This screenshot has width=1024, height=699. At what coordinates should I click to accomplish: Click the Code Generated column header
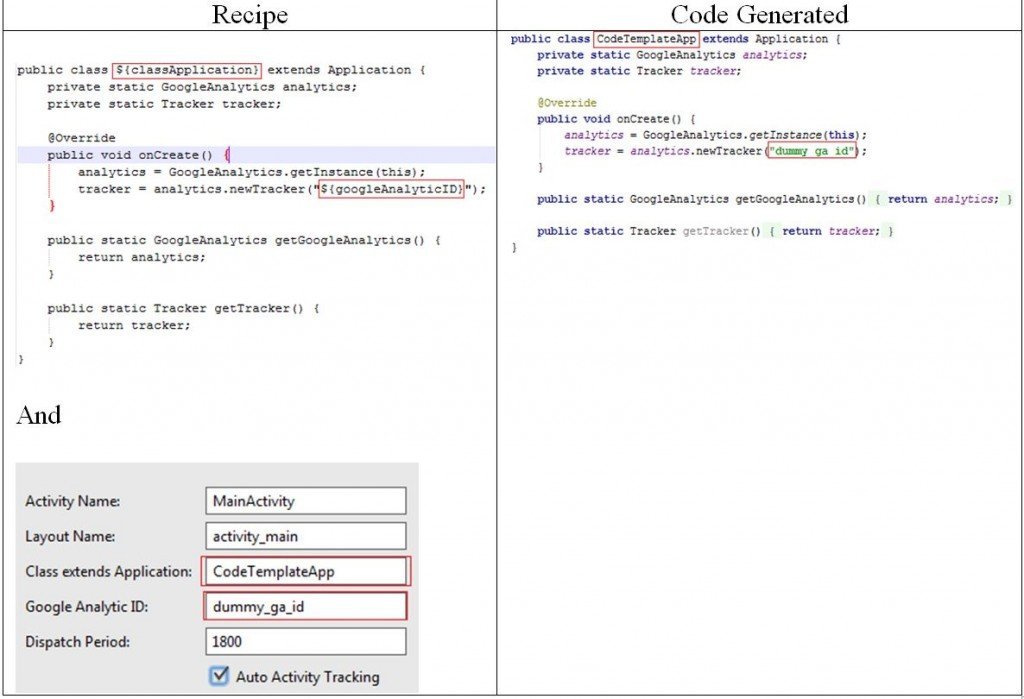click(x=759, y=14)
